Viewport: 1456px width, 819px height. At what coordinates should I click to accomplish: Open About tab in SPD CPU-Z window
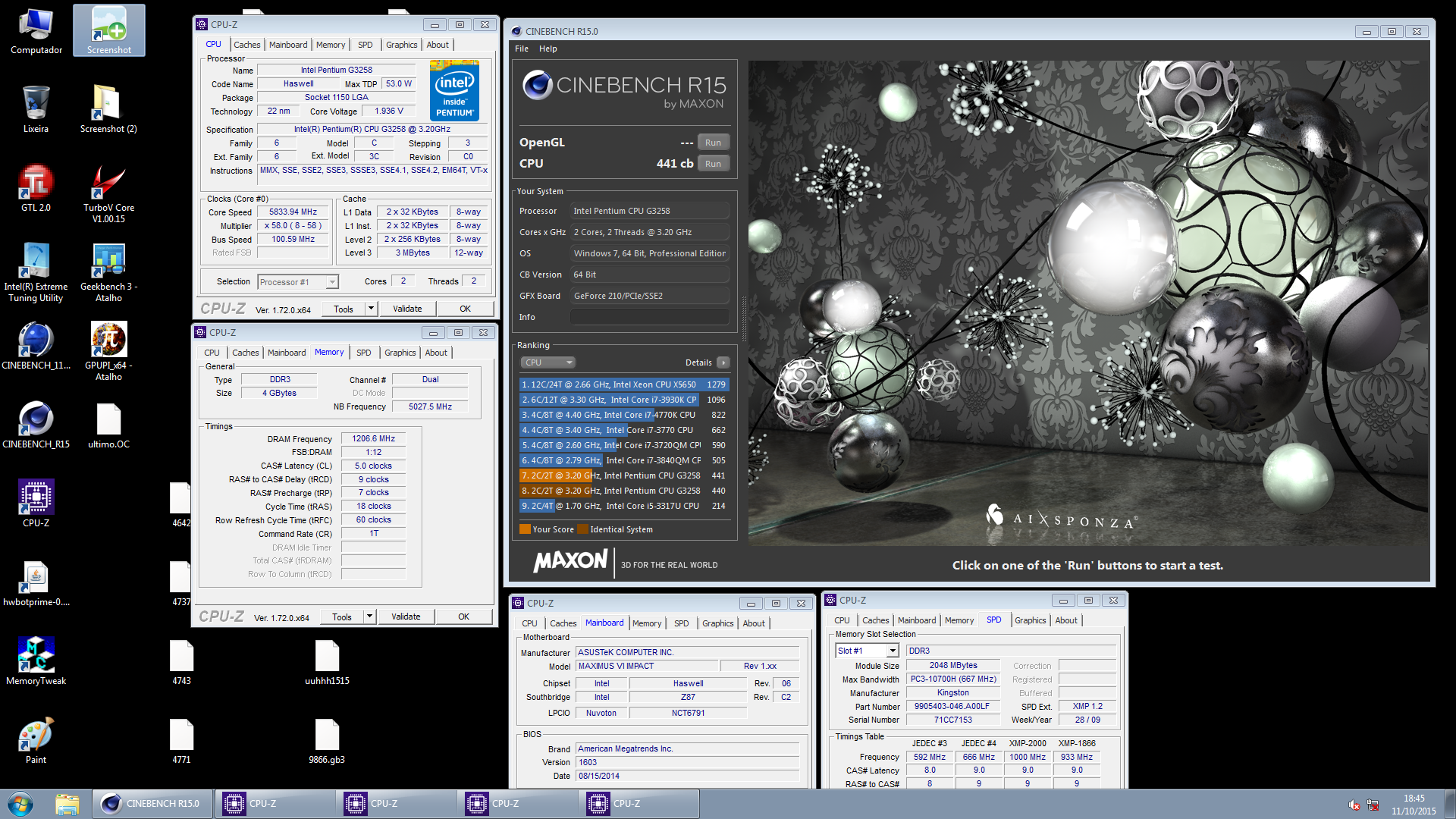point(1066,620)
